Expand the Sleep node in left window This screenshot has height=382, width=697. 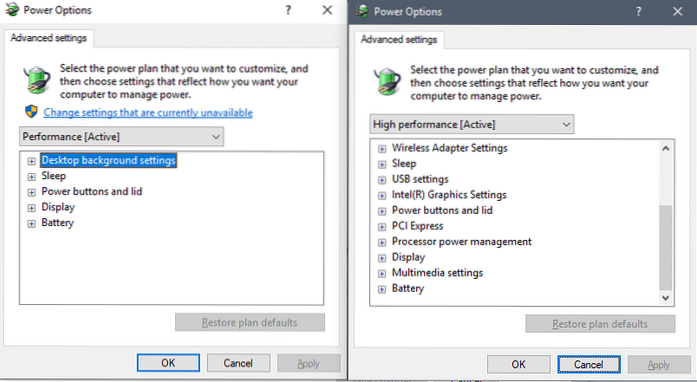[x=31, y=177]
